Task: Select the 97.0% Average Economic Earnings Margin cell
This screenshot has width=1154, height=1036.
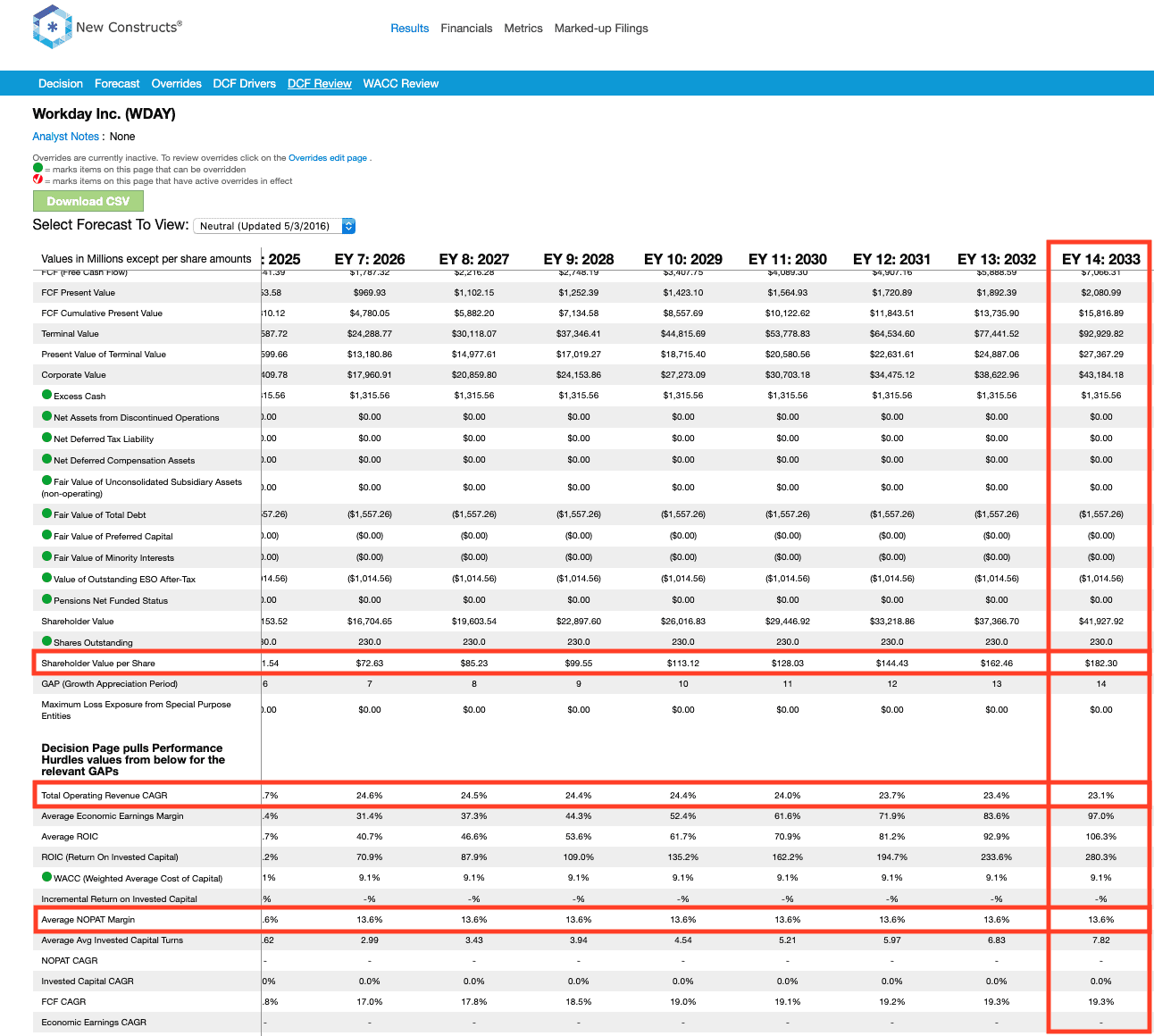Action: (1101, 816)
